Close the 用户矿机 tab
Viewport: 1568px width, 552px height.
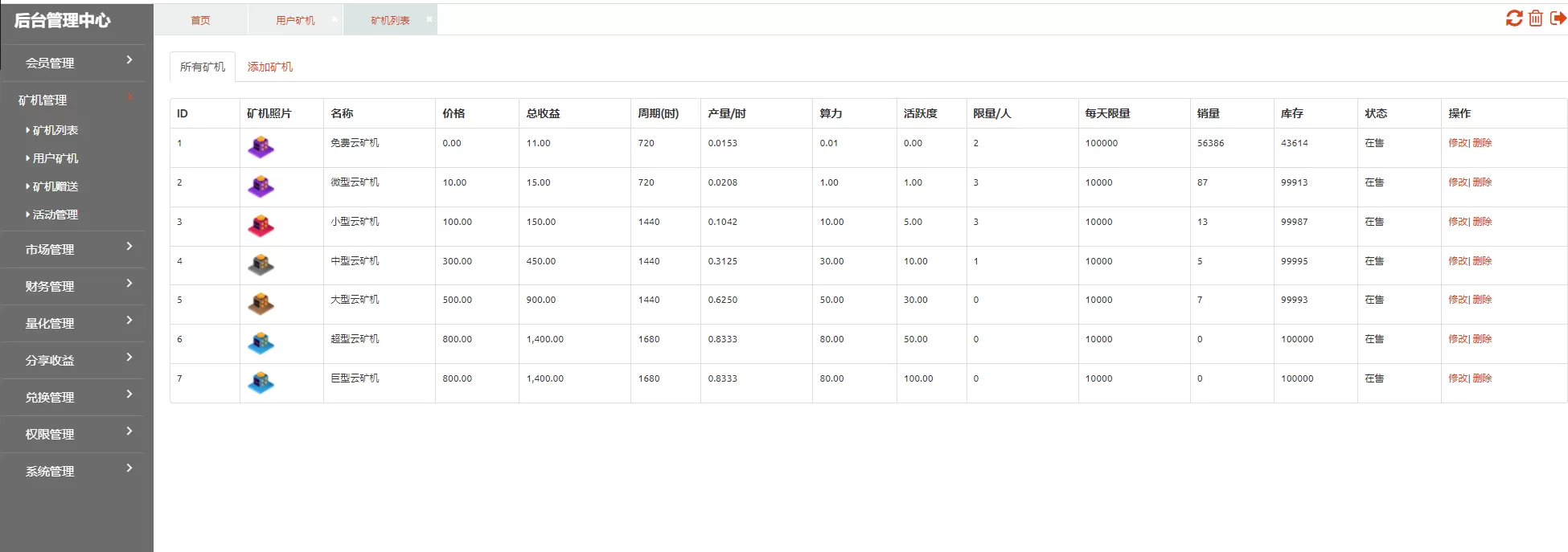[335, 19]
